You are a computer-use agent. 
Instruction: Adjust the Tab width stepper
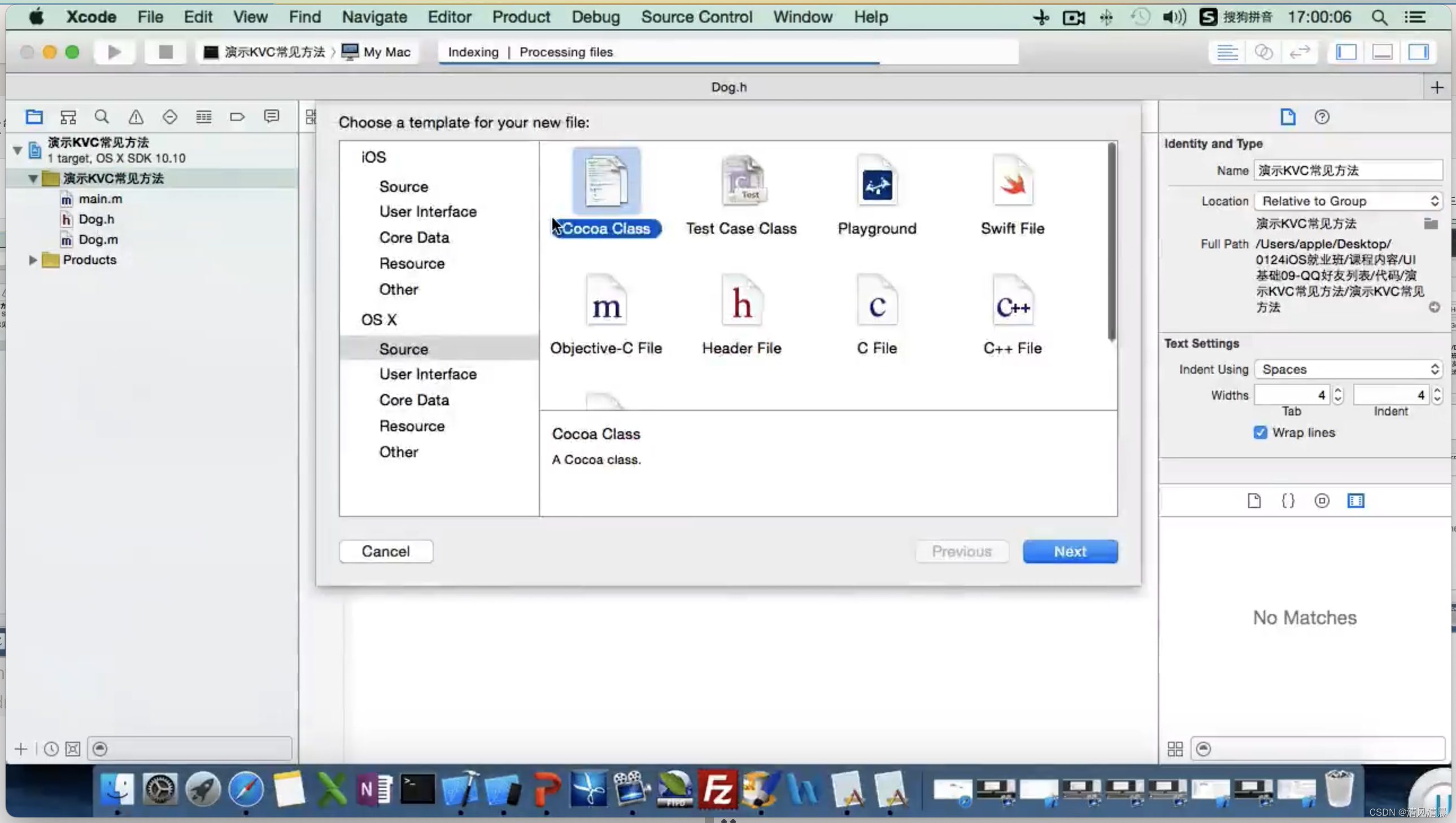coord(1337,395)
